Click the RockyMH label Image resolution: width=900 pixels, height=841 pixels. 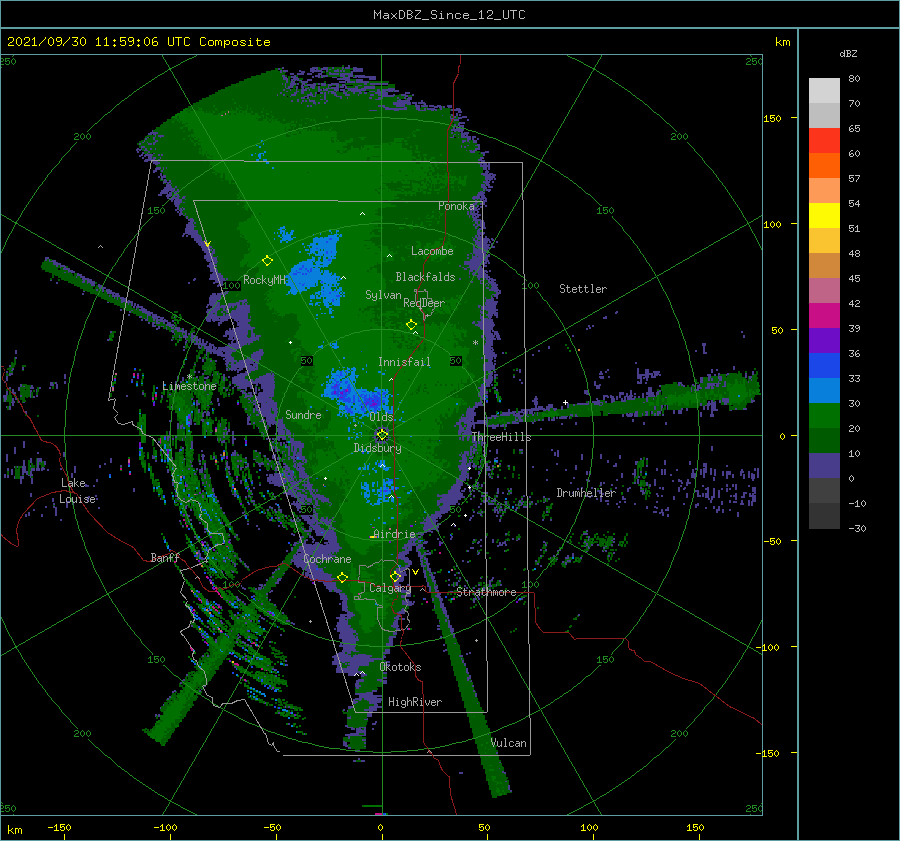click(264, 280)
